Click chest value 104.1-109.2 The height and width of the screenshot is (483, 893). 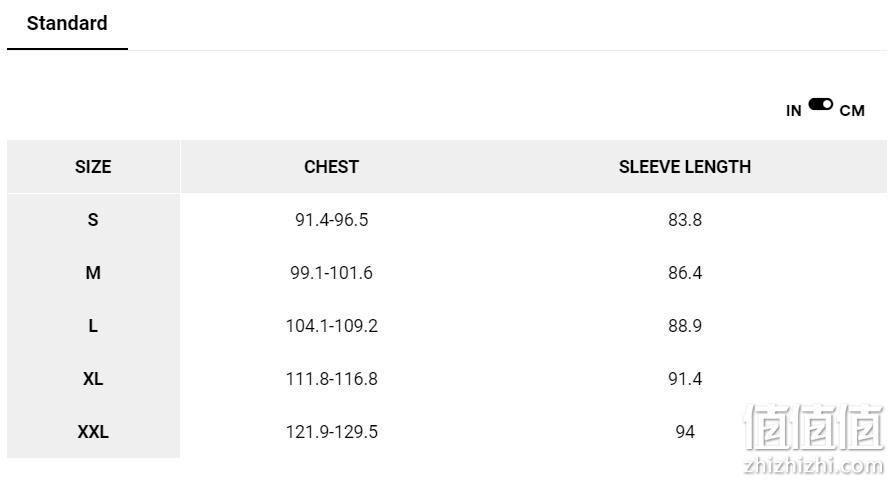click(331, 326)
